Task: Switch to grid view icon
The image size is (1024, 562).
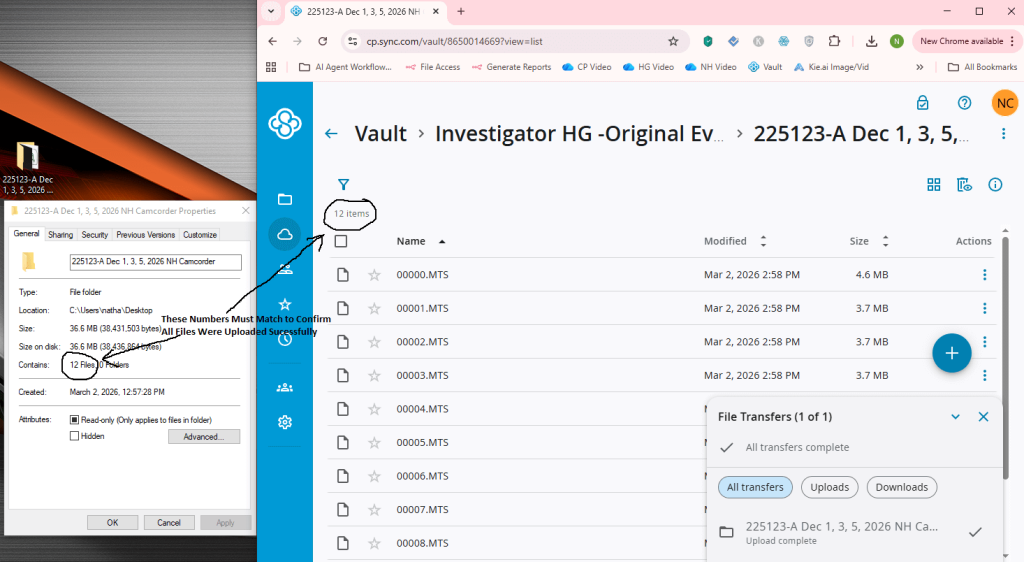Action: 934,185
